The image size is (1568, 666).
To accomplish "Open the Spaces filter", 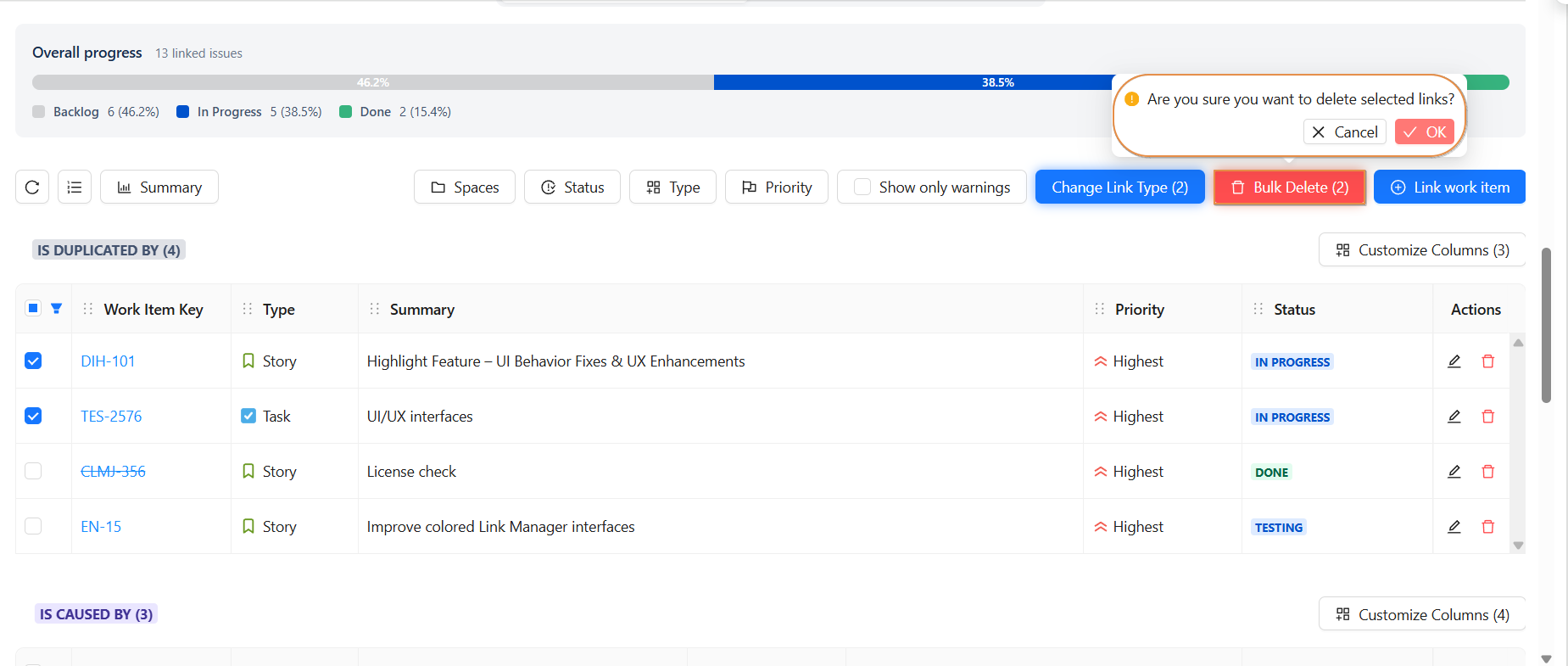I will coord(464,187).
